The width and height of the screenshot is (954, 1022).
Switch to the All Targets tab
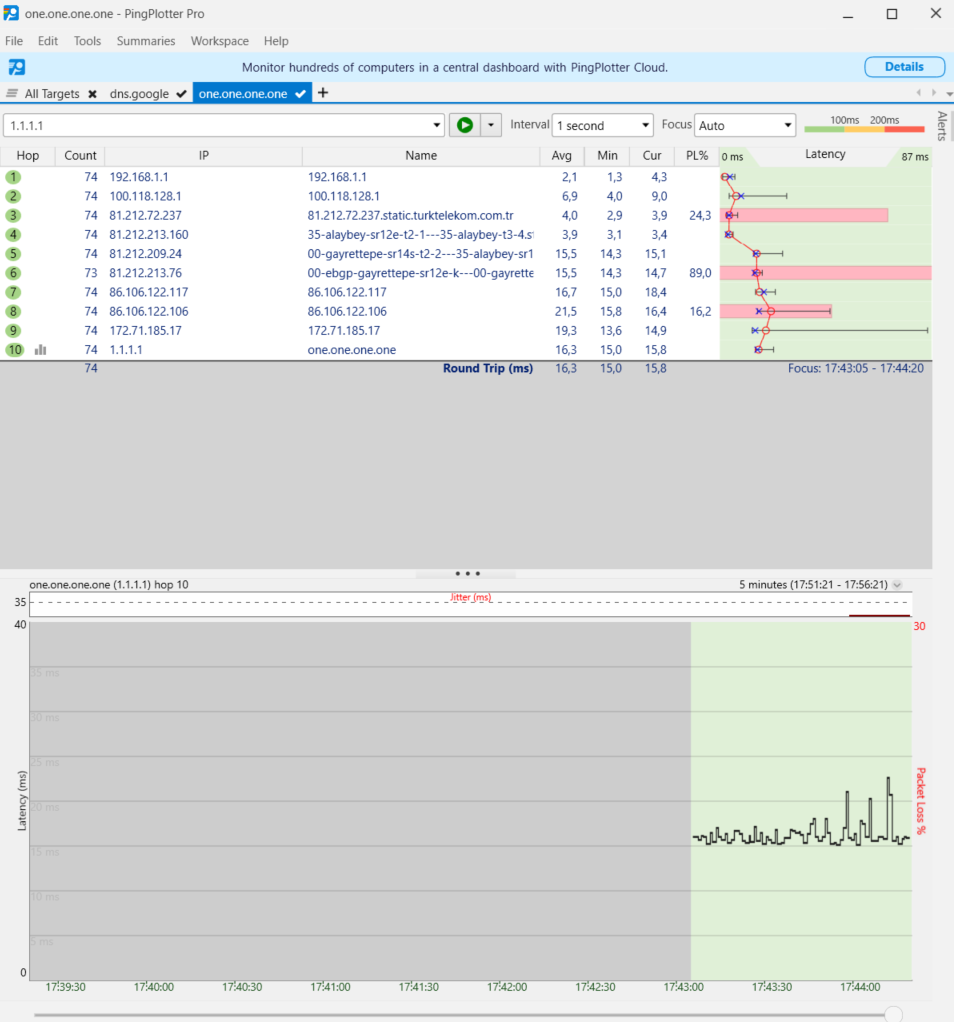[x=52, y=94]
